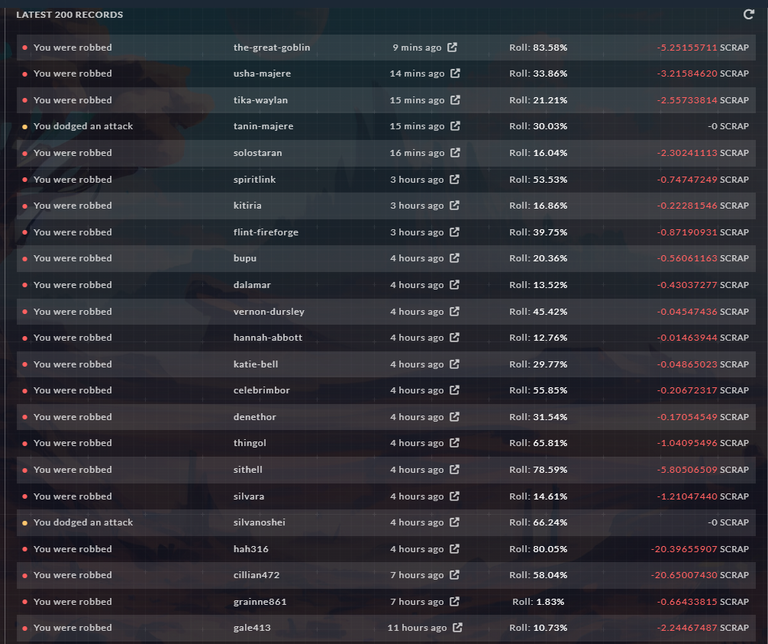Open external link for thingol record
This screenshot has height=644, width=768.
point(455,442)
